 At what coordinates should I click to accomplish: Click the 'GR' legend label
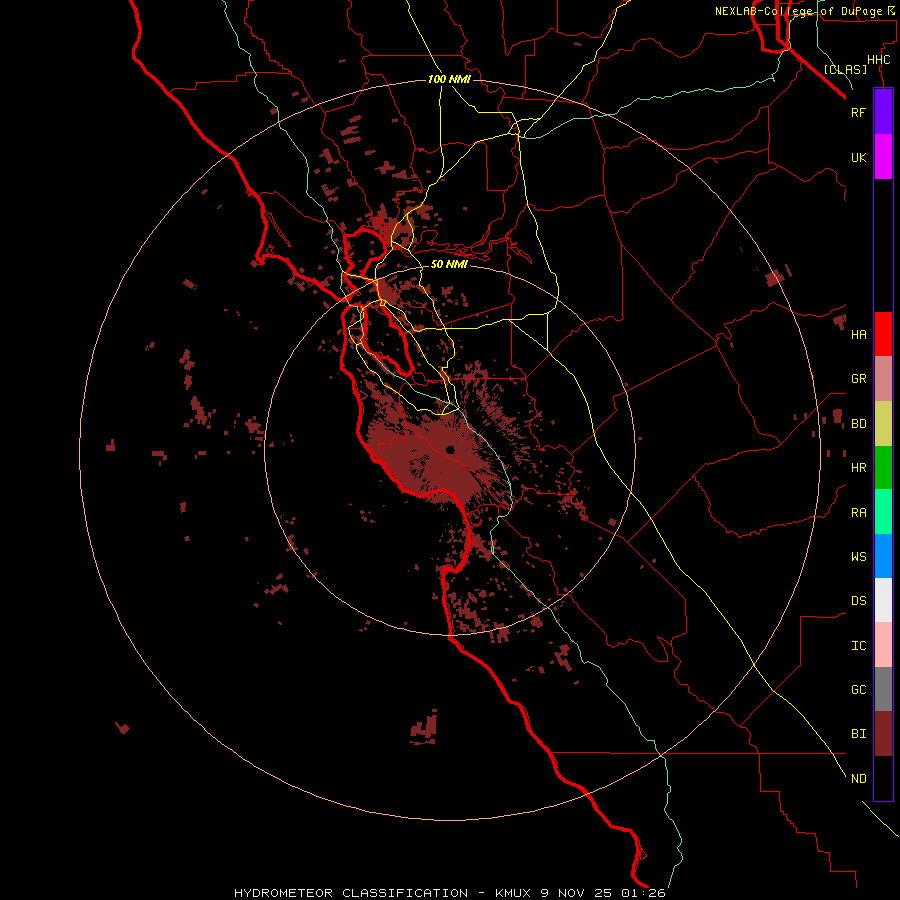pos(859,379)
